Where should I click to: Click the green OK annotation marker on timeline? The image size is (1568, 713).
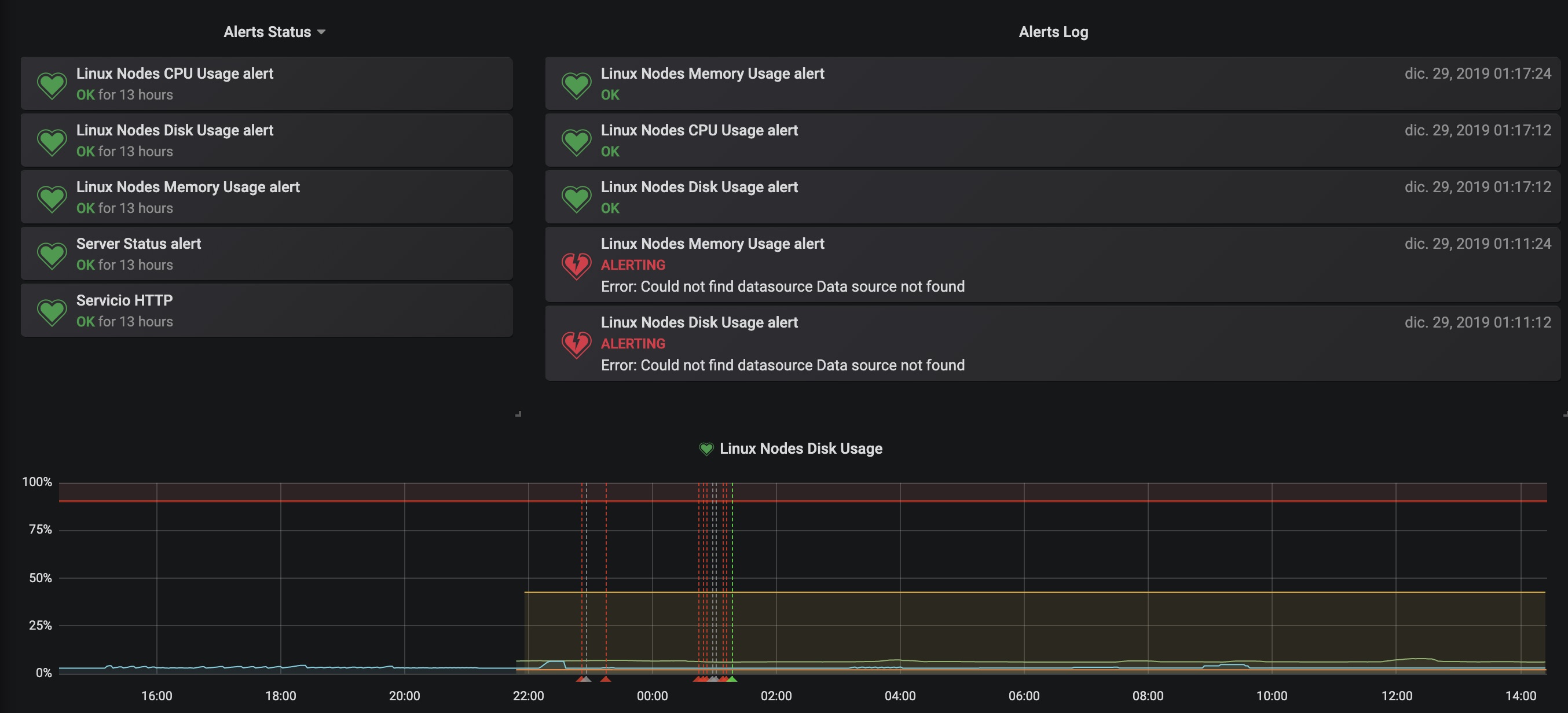[732, 678]
